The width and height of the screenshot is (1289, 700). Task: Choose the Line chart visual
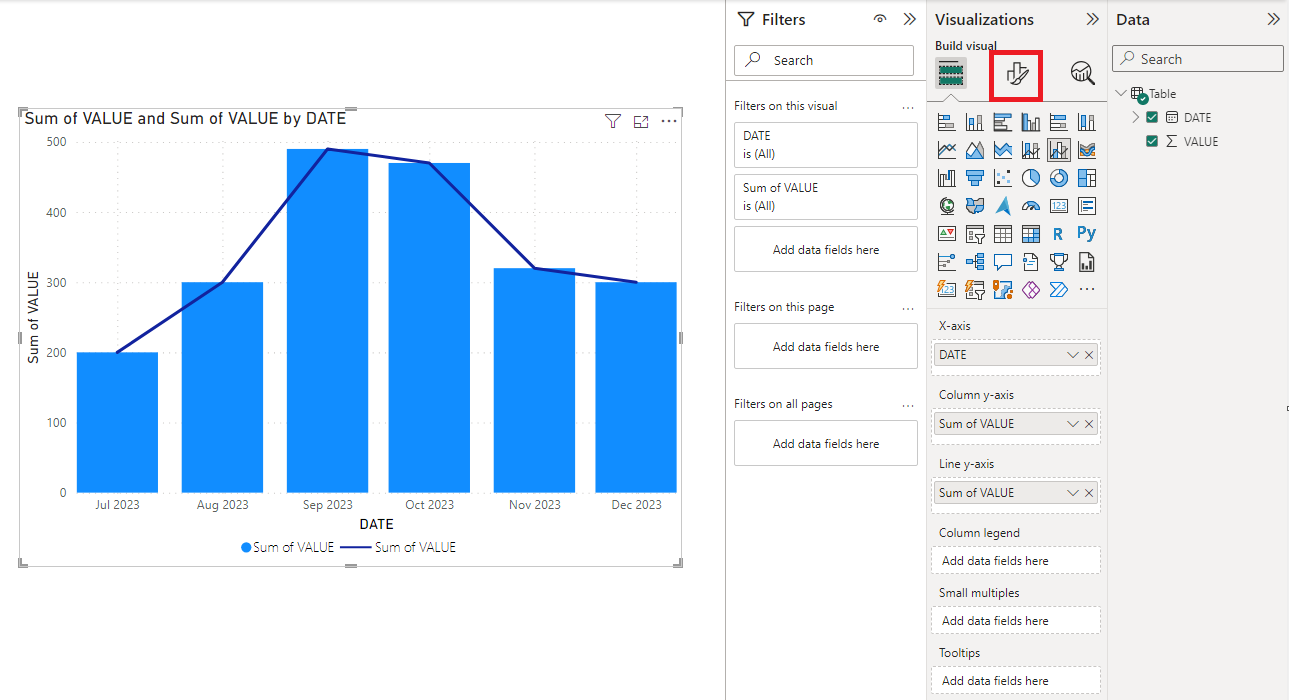pos(947,151)
